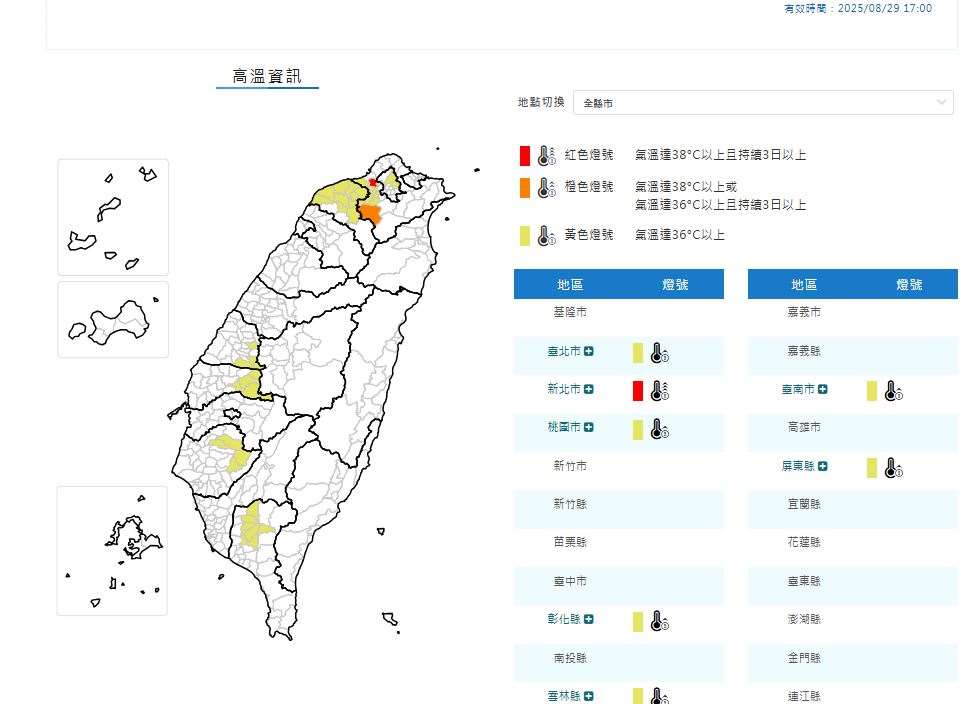Click the red color swatch in the legend
The width and height of the screenshot is (965, 704).
[x=524, y=155]
